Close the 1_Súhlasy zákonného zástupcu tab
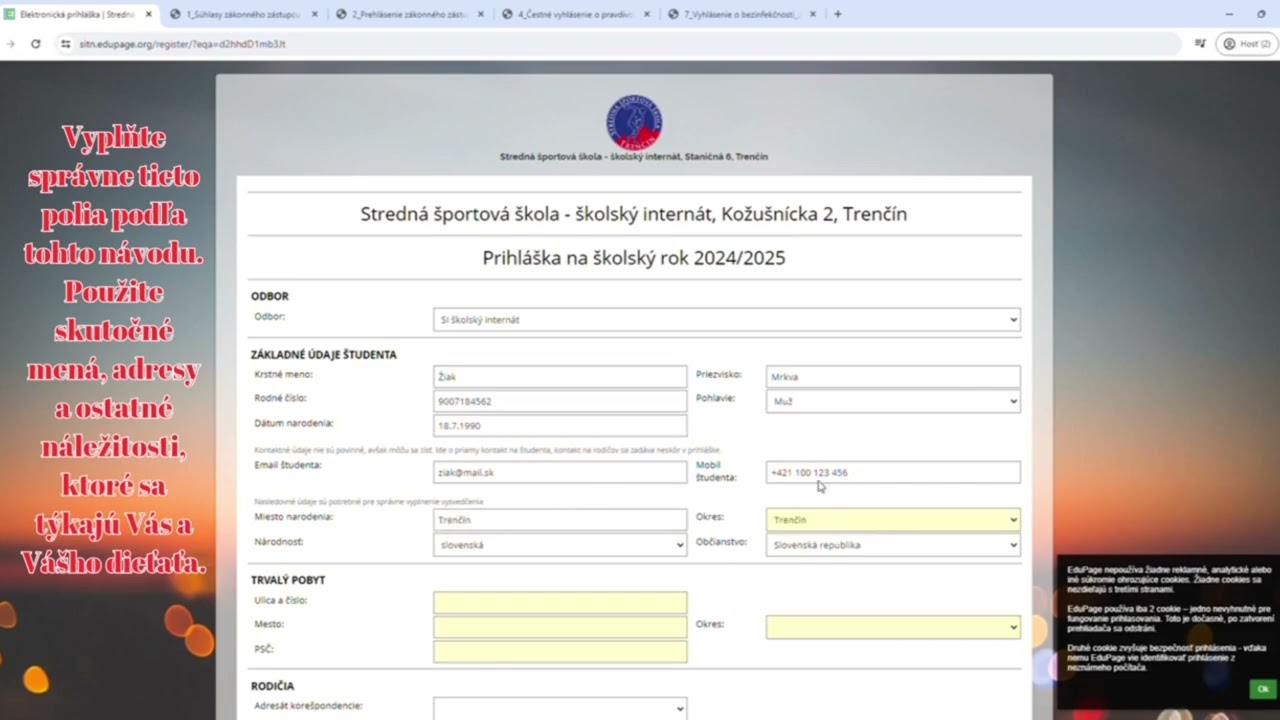 point(315,14)
